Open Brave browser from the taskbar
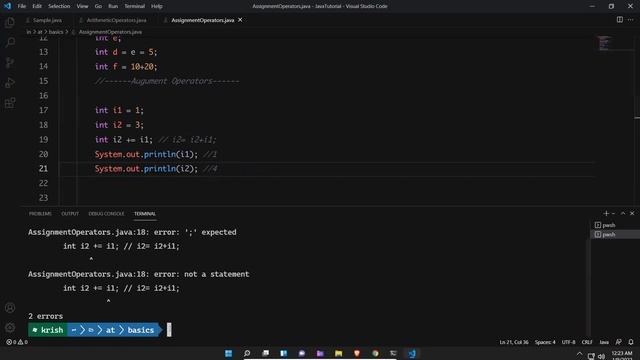The image size is (640, 360). pyautogui.click(x=357, y=353)
